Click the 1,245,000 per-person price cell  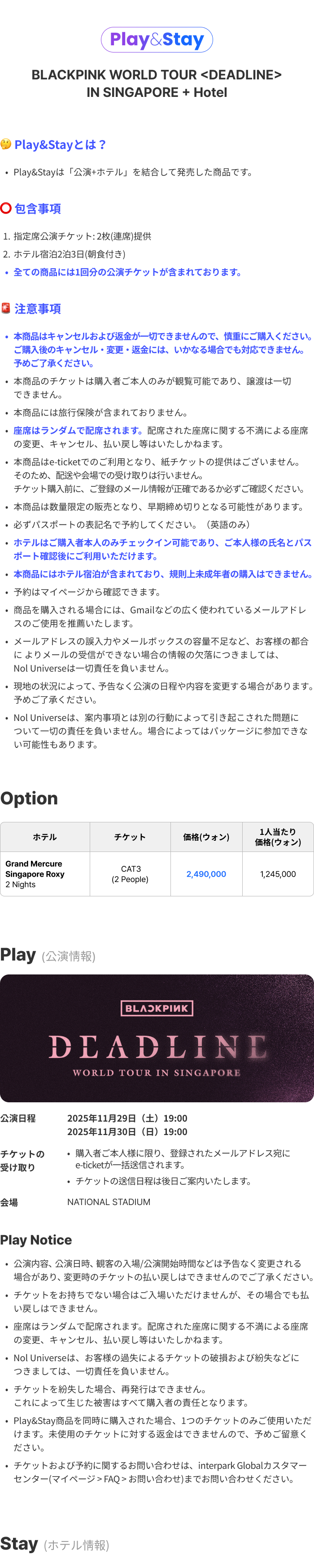coord(278,874)
